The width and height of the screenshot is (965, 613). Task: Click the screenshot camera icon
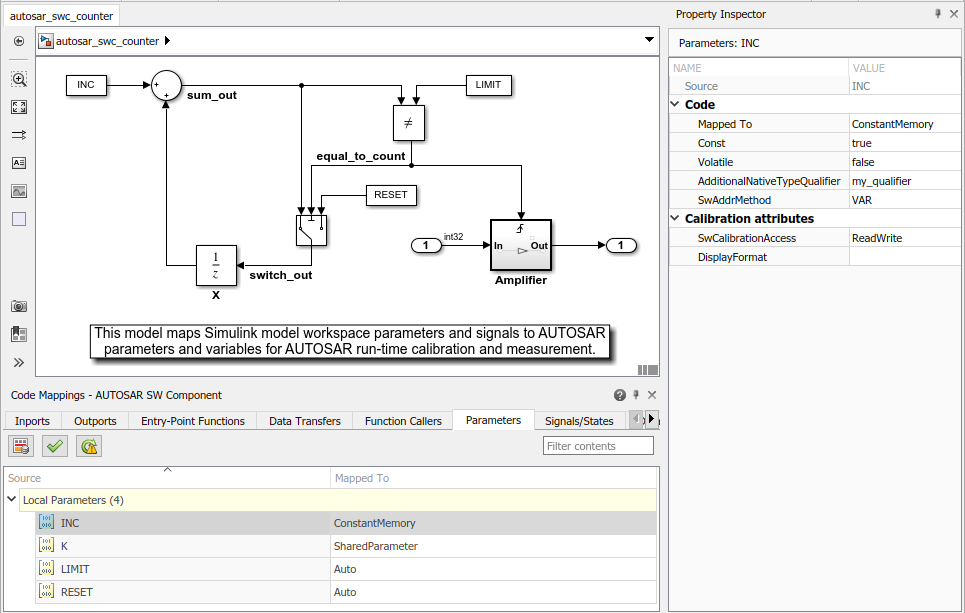point(19,306)
